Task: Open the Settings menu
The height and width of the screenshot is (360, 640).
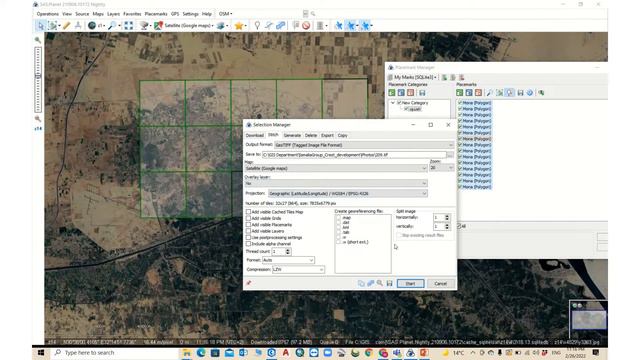Action: [x=190, y=14]
